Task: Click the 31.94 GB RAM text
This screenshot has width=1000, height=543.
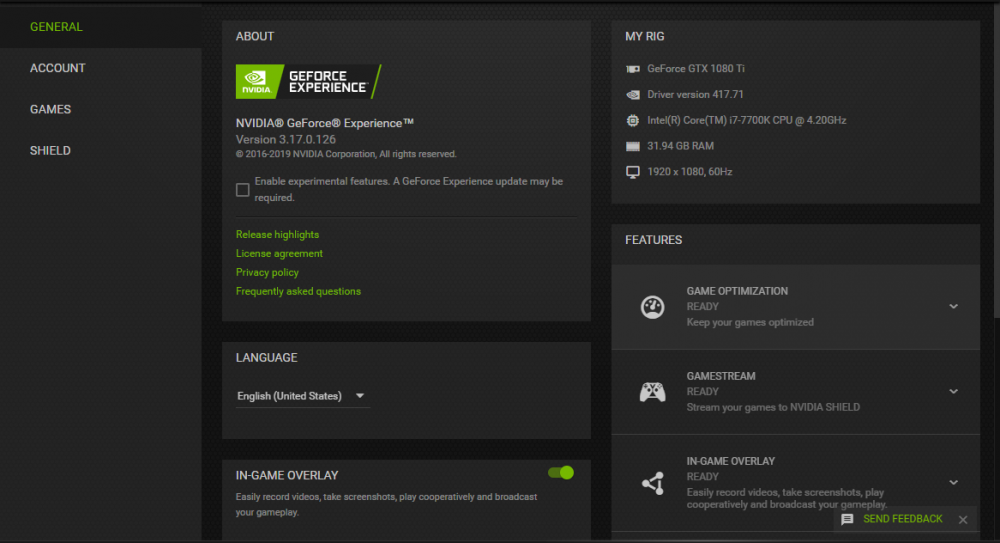Action: point(680,146)
